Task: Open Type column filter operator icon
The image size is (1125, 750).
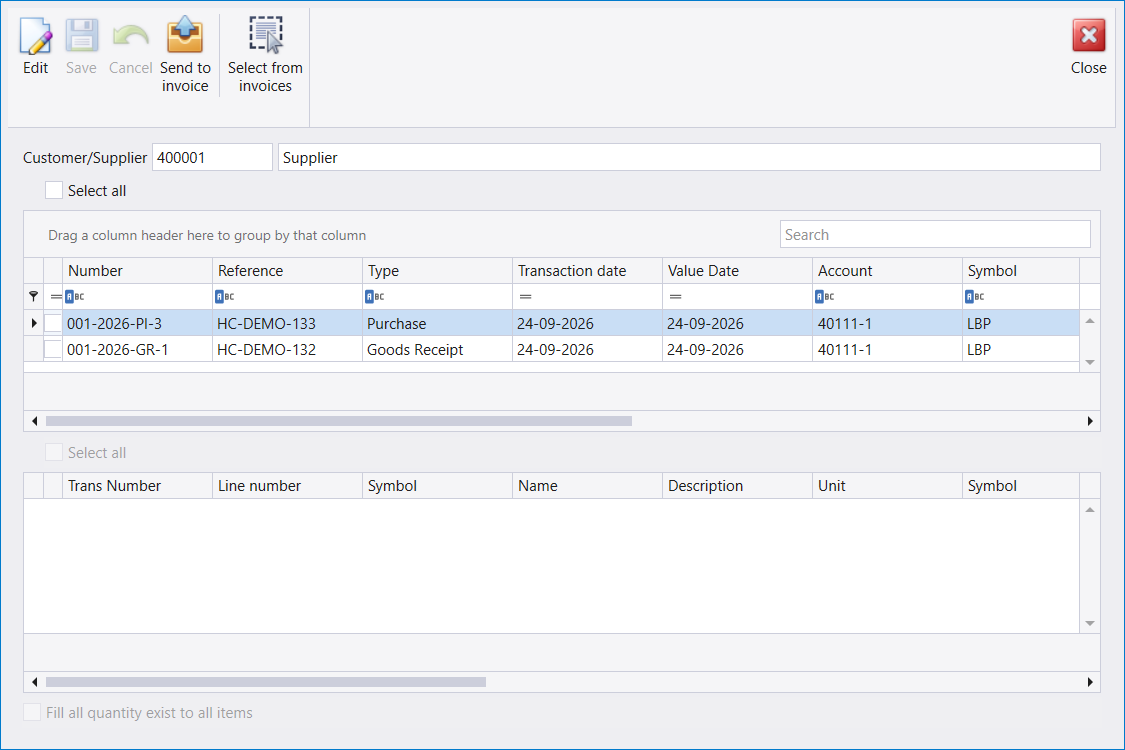Action: point(375,296)
